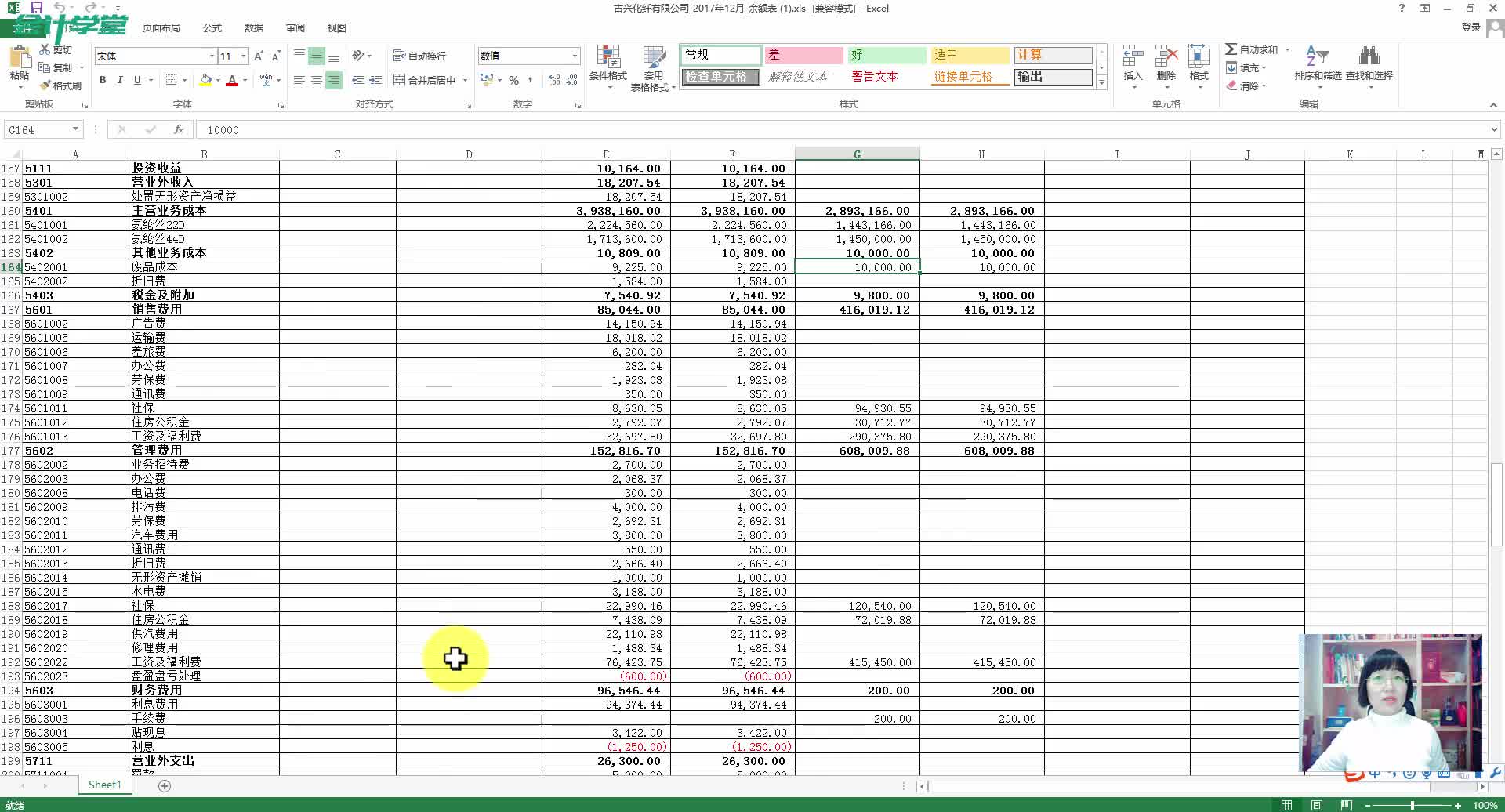Click the insert function fx icon
This screenshot has height=812, width=1505.
pyautogui.click(x=179, y=129)
